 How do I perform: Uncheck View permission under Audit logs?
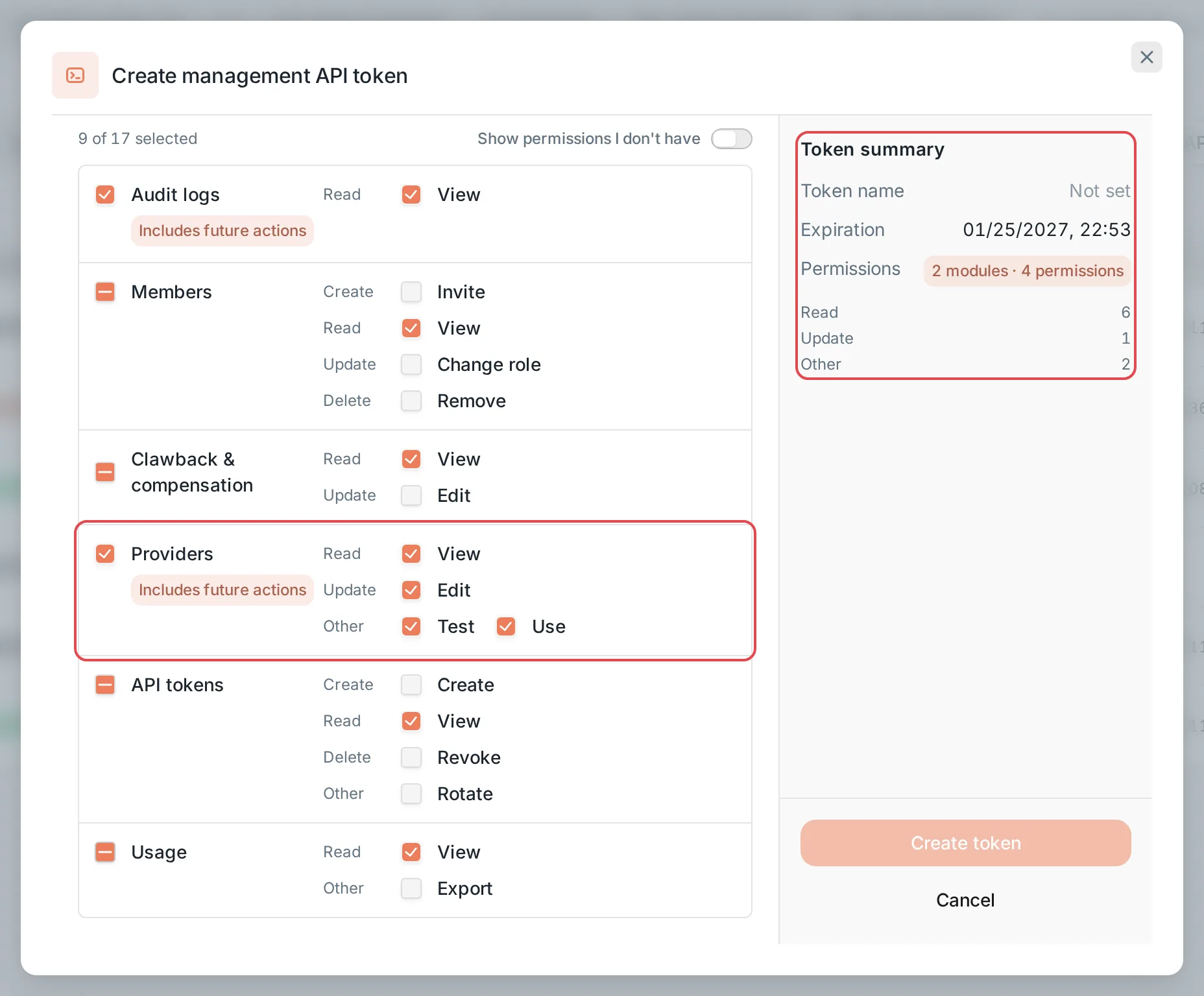point(411,195)
